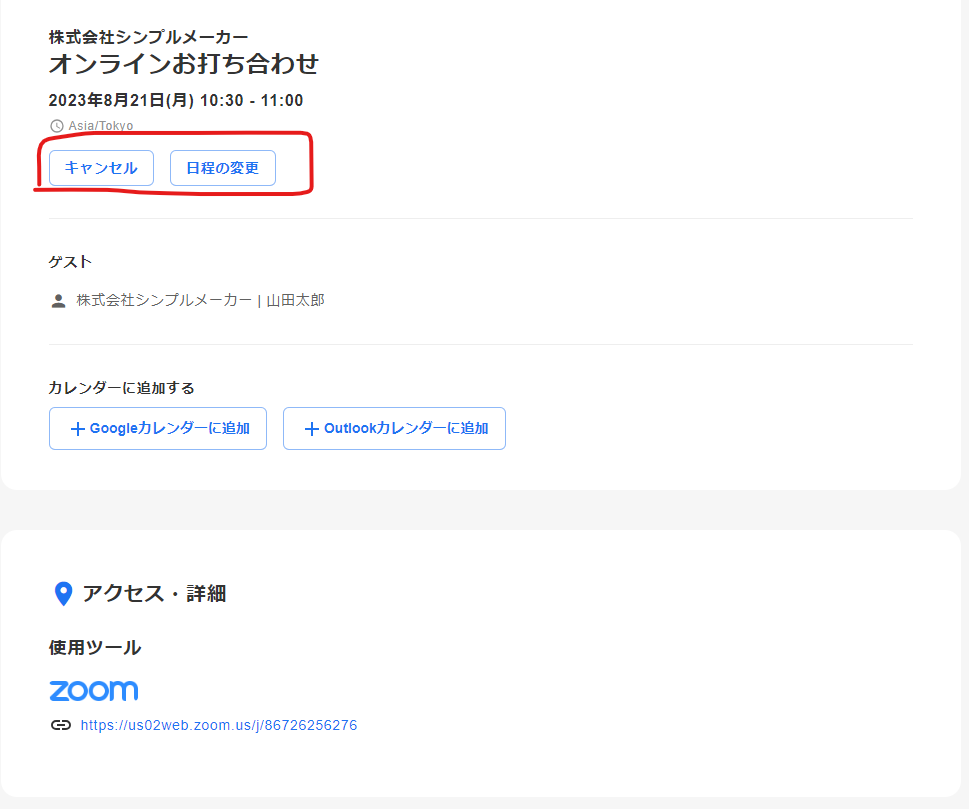This screenshot has height=809, width=969.
Task: Click the 使用ツール label
Action: (x=95, y=648)
